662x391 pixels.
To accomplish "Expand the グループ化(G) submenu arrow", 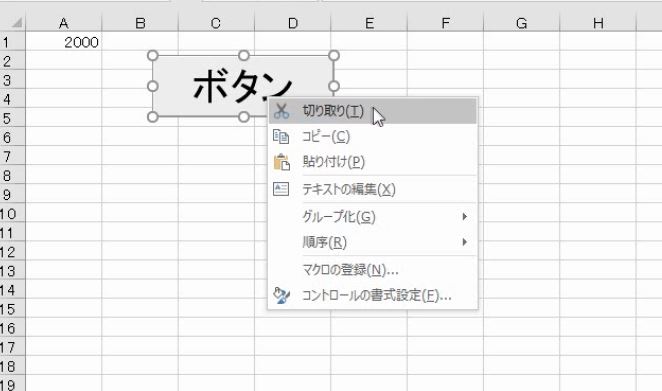I will [464, 217].
